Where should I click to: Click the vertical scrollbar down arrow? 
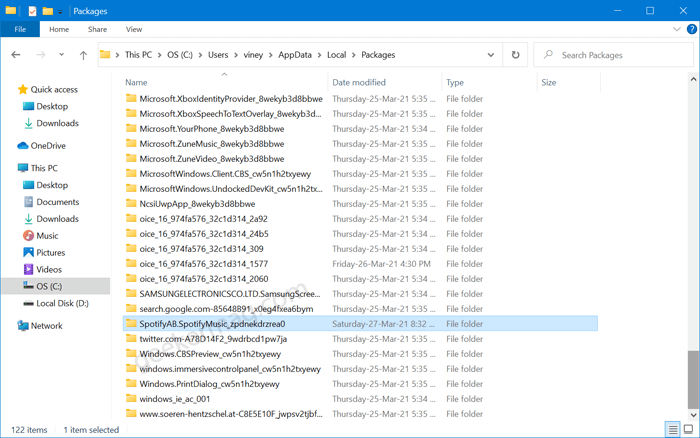coord(693,415)
